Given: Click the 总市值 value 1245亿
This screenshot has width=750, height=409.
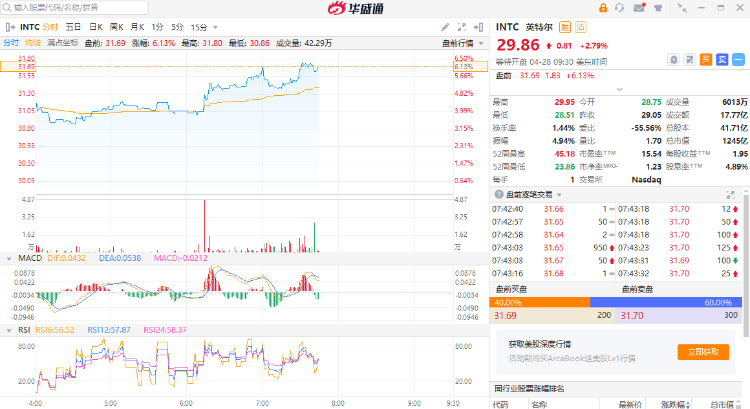Looking at the screenshot, I should coord(735,141).
